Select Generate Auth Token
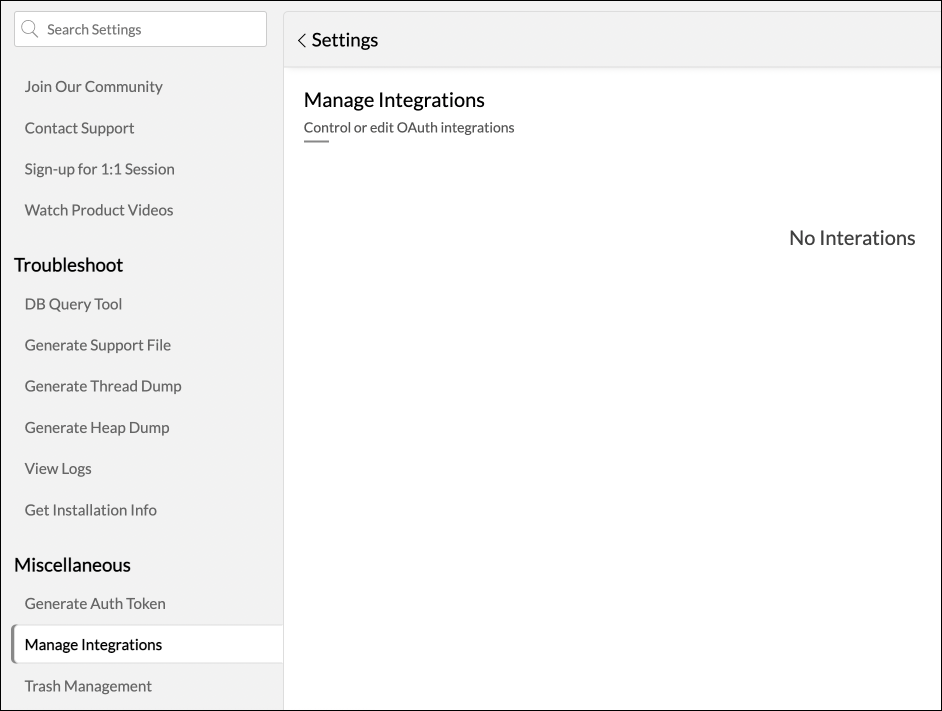Viewport: 942px width, 711px height. tap(95, 604)
